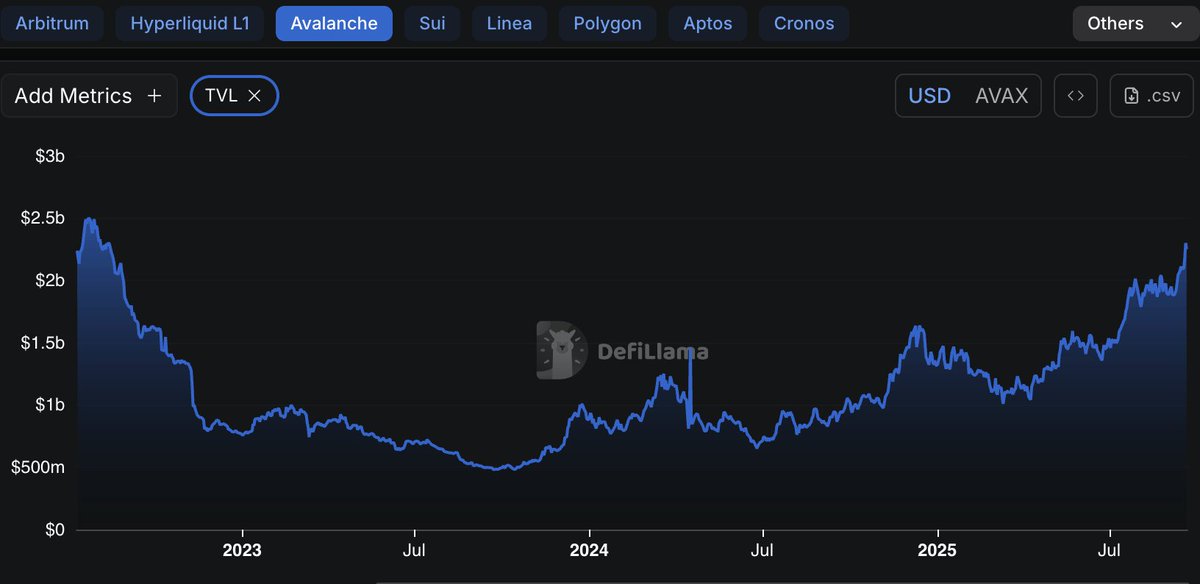Select the Polygon chain tab
Viewport: 1200px width, 584px height.
click(x=607, y=23)
